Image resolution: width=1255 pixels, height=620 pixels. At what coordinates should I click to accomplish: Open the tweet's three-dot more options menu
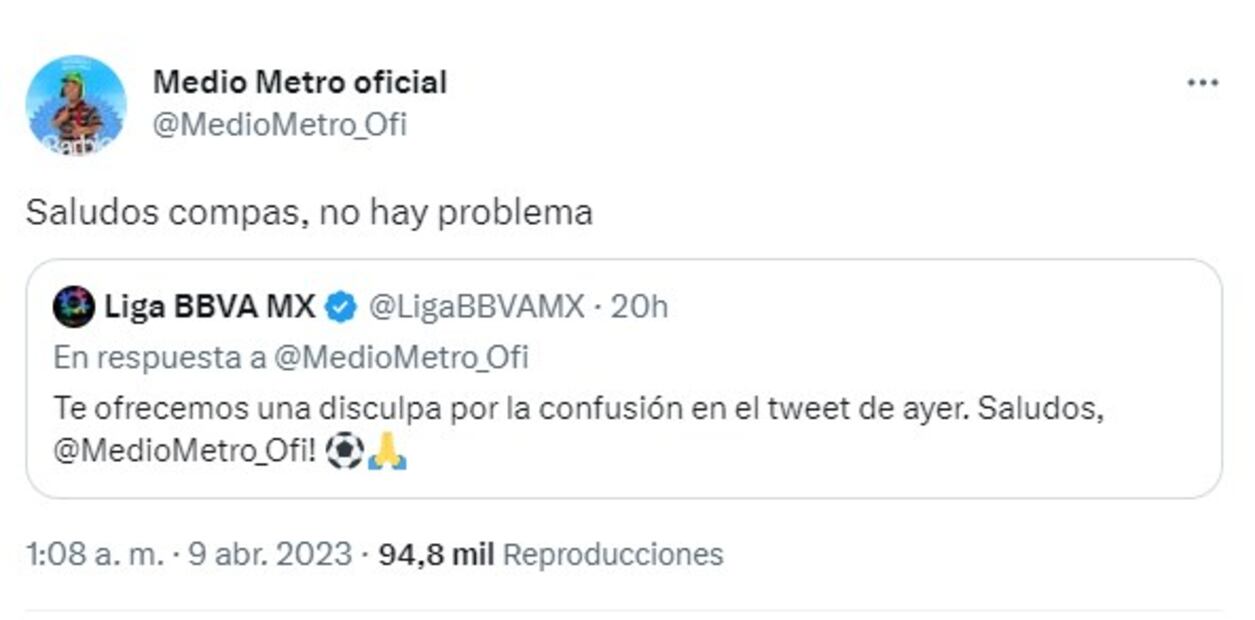[1202, 84]
